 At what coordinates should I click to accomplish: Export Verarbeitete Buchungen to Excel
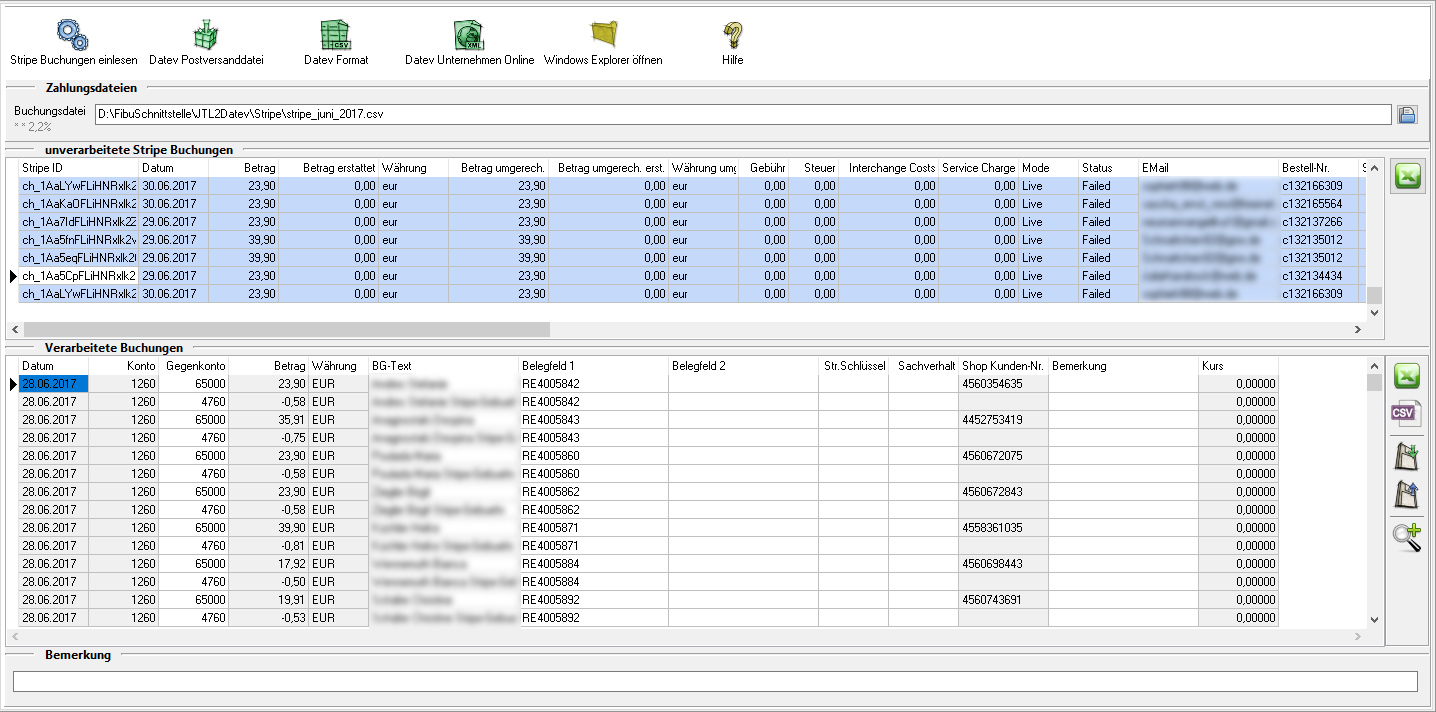click(1407, 377)
